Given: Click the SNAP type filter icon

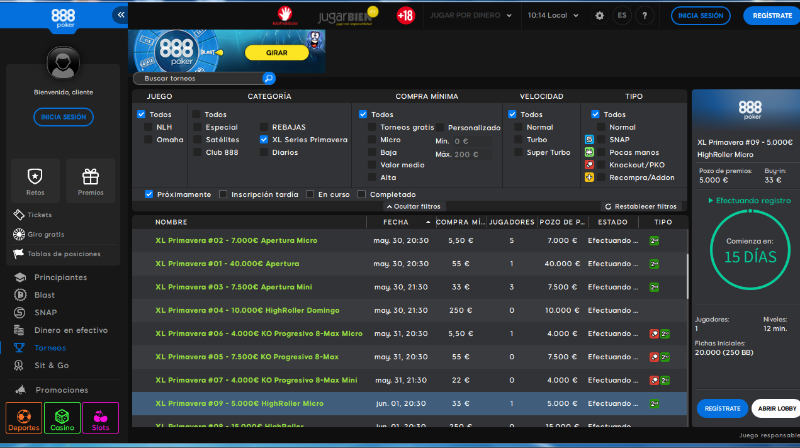Looking at the screenshot, I should (589, 139).
